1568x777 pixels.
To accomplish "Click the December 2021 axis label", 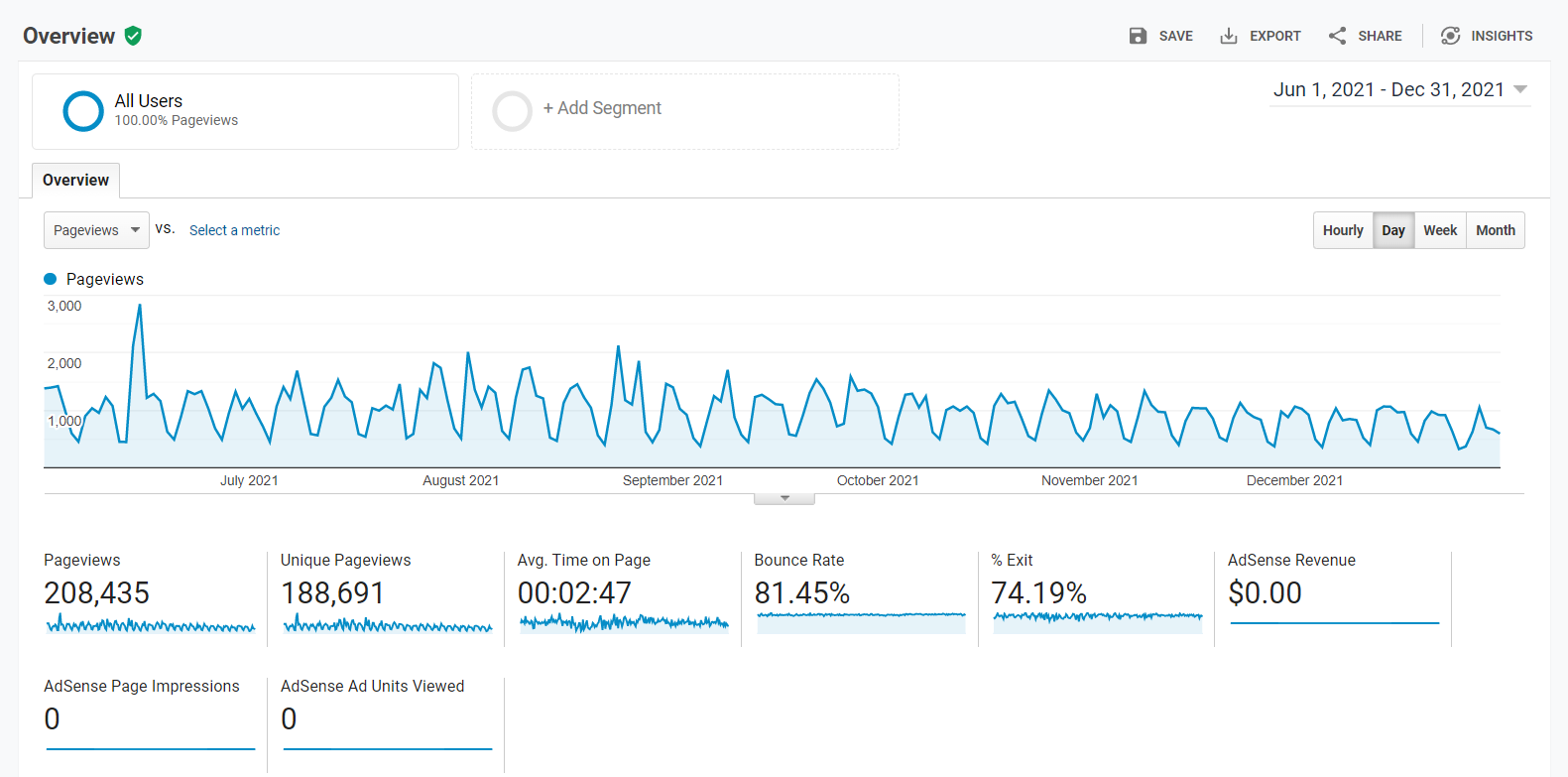I will pyautogui.click(x=1295, y=480).
